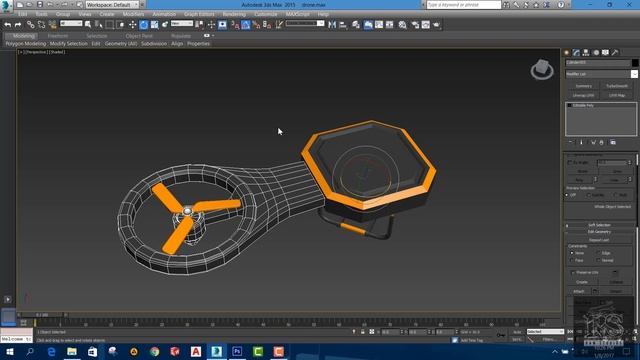The height and width of the screenshot is (360, 640).
Task: Toggle the Angle Snap icon
Action: tap(246, 25)
